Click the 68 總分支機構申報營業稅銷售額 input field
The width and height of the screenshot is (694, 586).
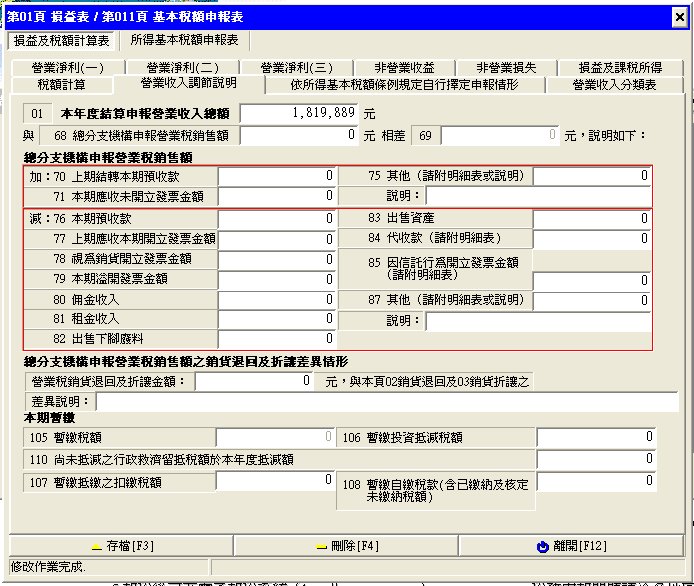pos(299,135)
